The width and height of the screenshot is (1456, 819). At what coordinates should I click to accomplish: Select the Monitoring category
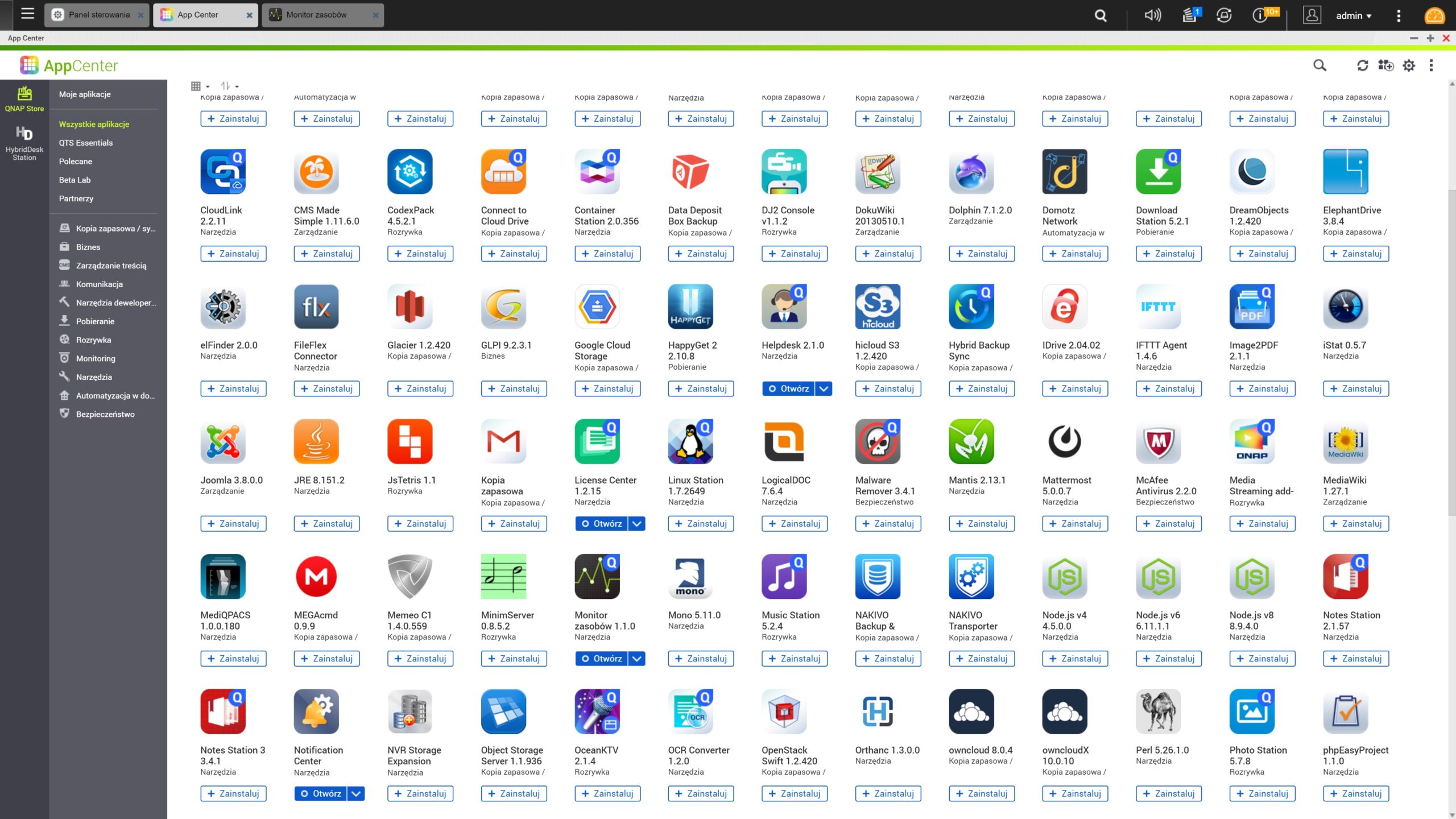96,358
